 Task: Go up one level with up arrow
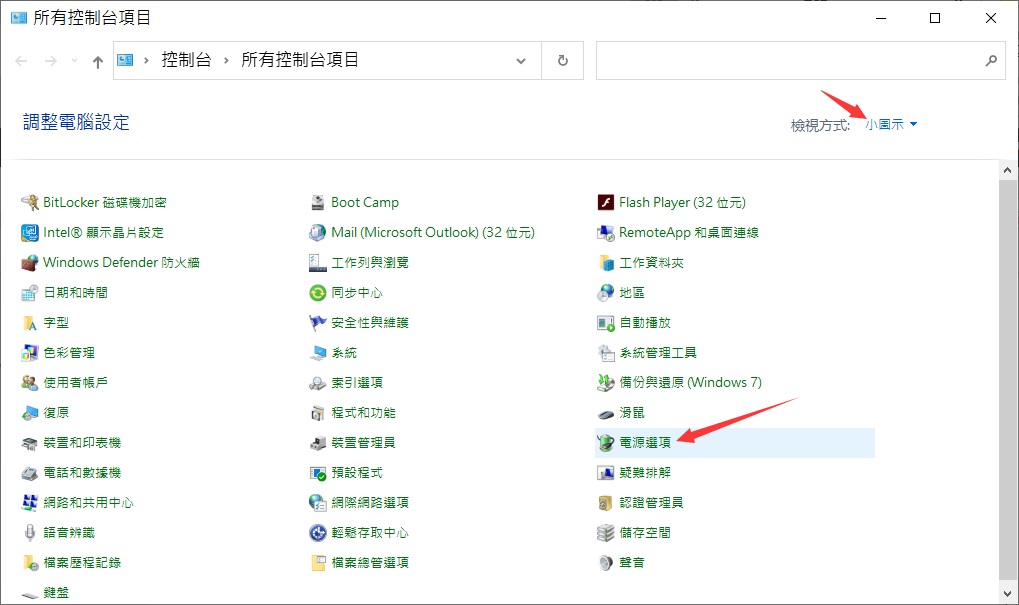click(97, 62)
